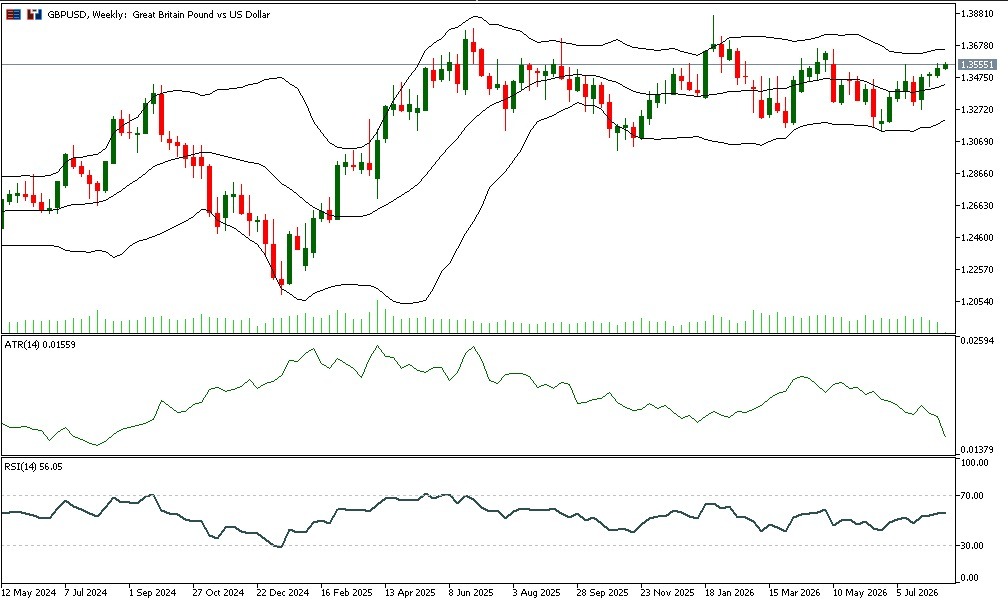Screen dimensions: 1008x602
Task: Click the 8 Jun 2025 date label
Action: (x=471, y=592)
